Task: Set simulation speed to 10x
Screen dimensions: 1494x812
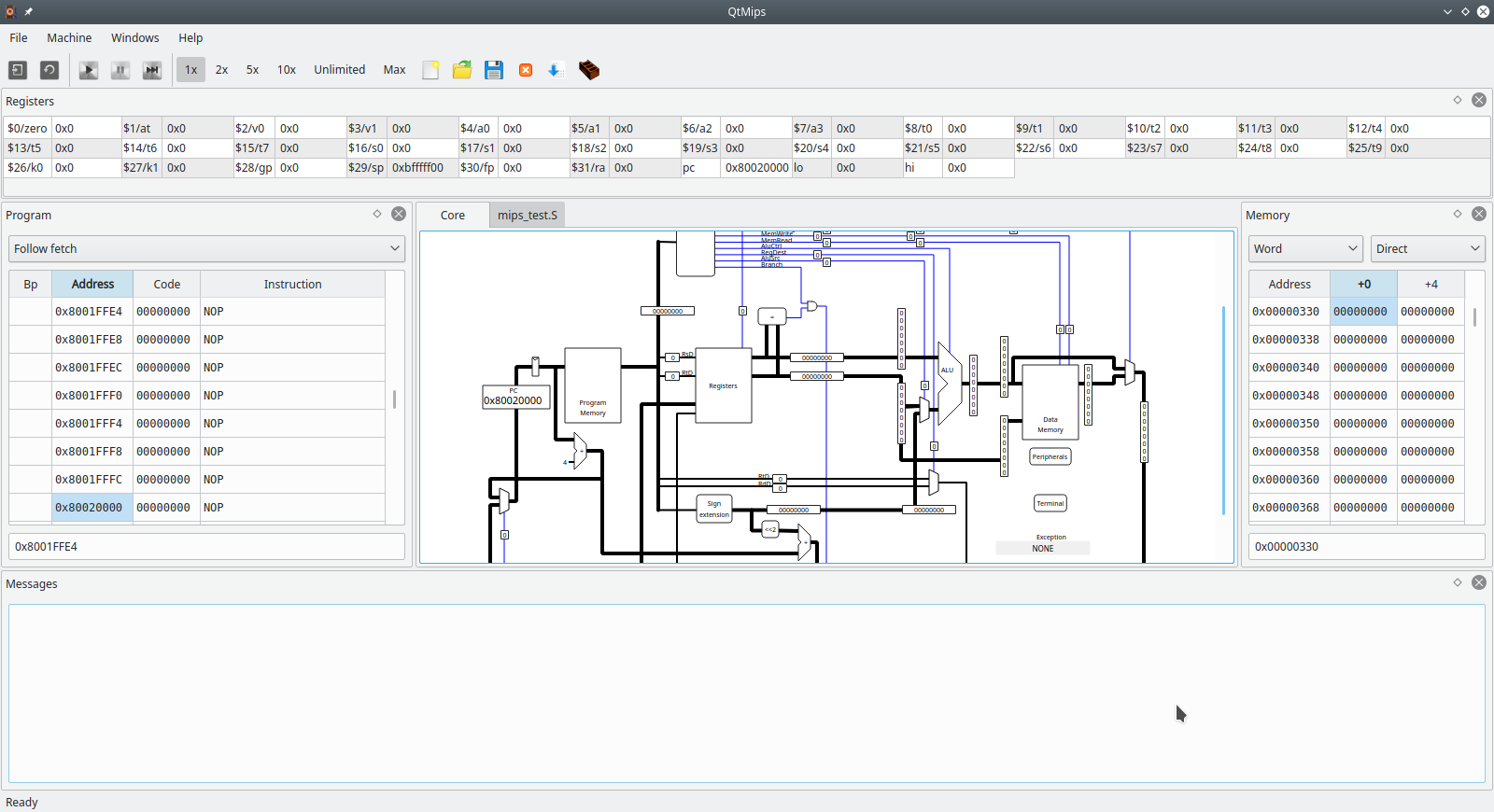Action: click(287, 70)
